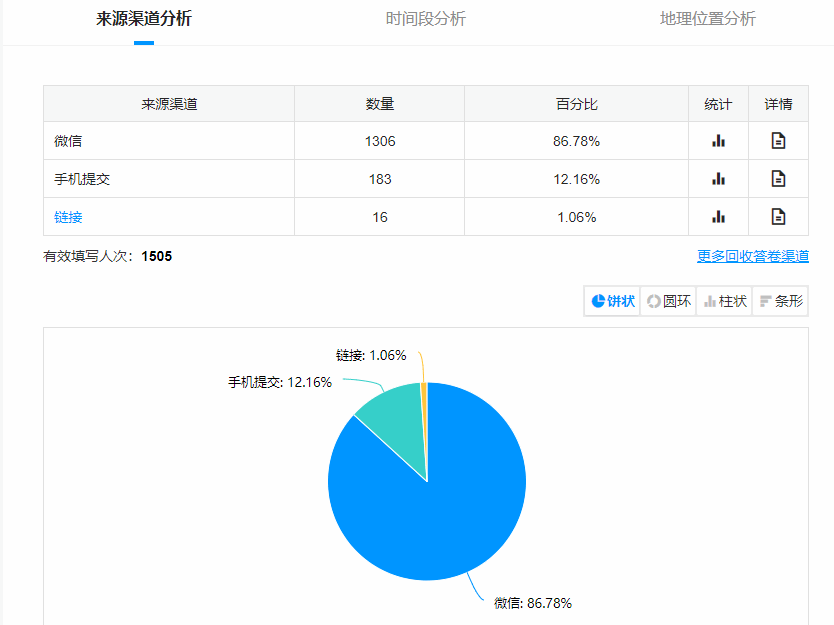Viewport: 834px width, 625px height.
Task: View details document icon for 链接
Action: point(778,217)
